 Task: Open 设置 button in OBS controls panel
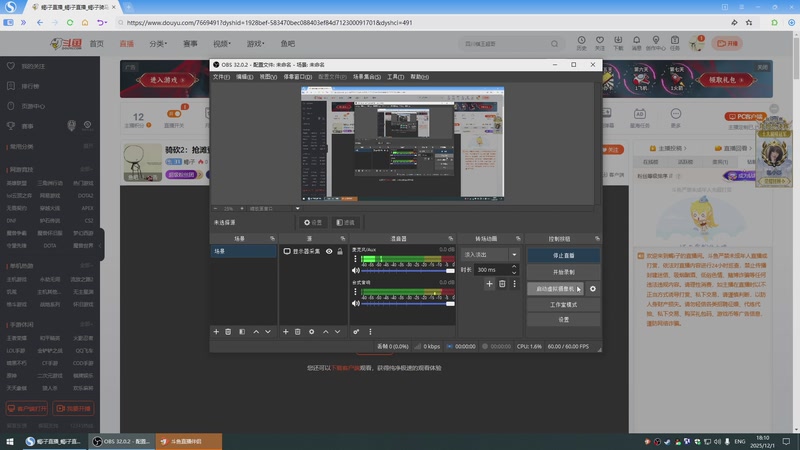[x=563, y=319]
